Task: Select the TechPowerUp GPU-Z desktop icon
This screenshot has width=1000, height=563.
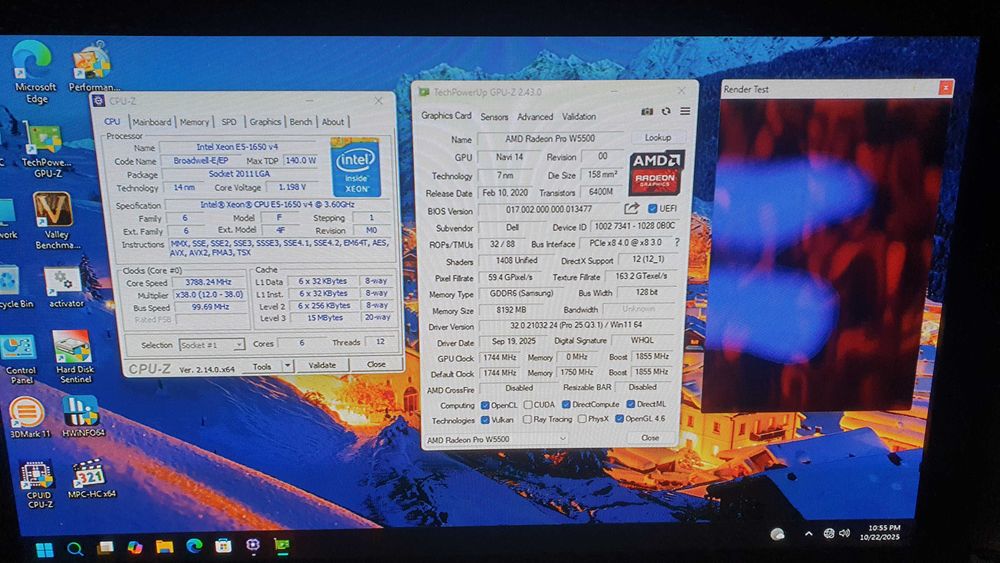Action: click(45, 150)
